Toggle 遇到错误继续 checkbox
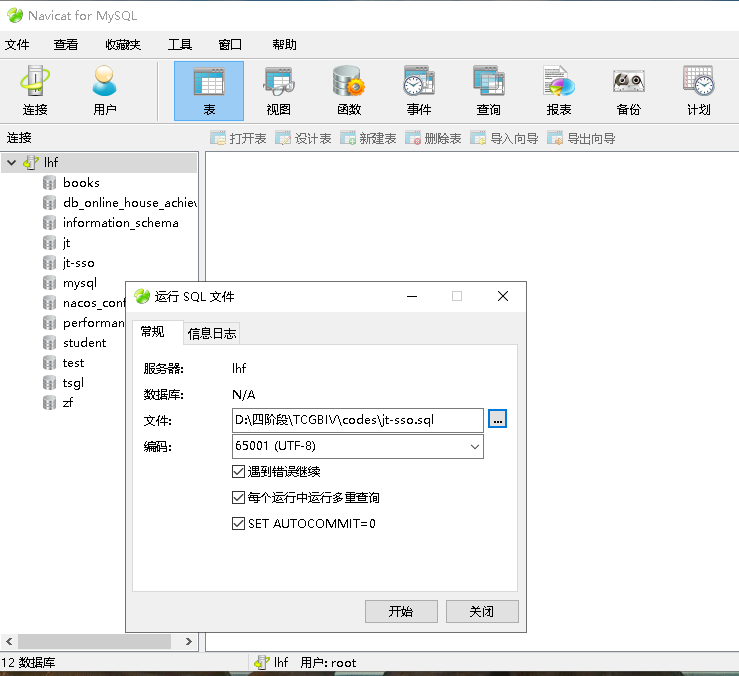739x676 pixels. [x=238, y=471]
